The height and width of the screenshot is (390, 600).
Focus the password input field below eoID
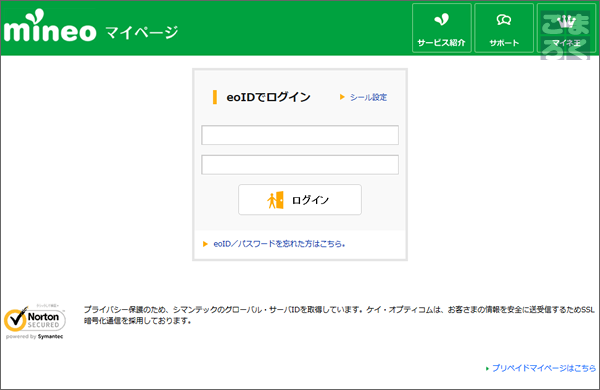300,165
